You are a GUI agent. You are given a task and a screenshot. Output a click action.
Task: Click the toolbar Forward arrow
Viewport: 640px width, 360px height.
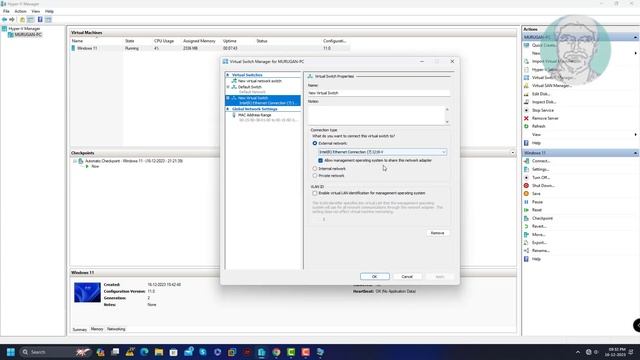tap(12, 20)
